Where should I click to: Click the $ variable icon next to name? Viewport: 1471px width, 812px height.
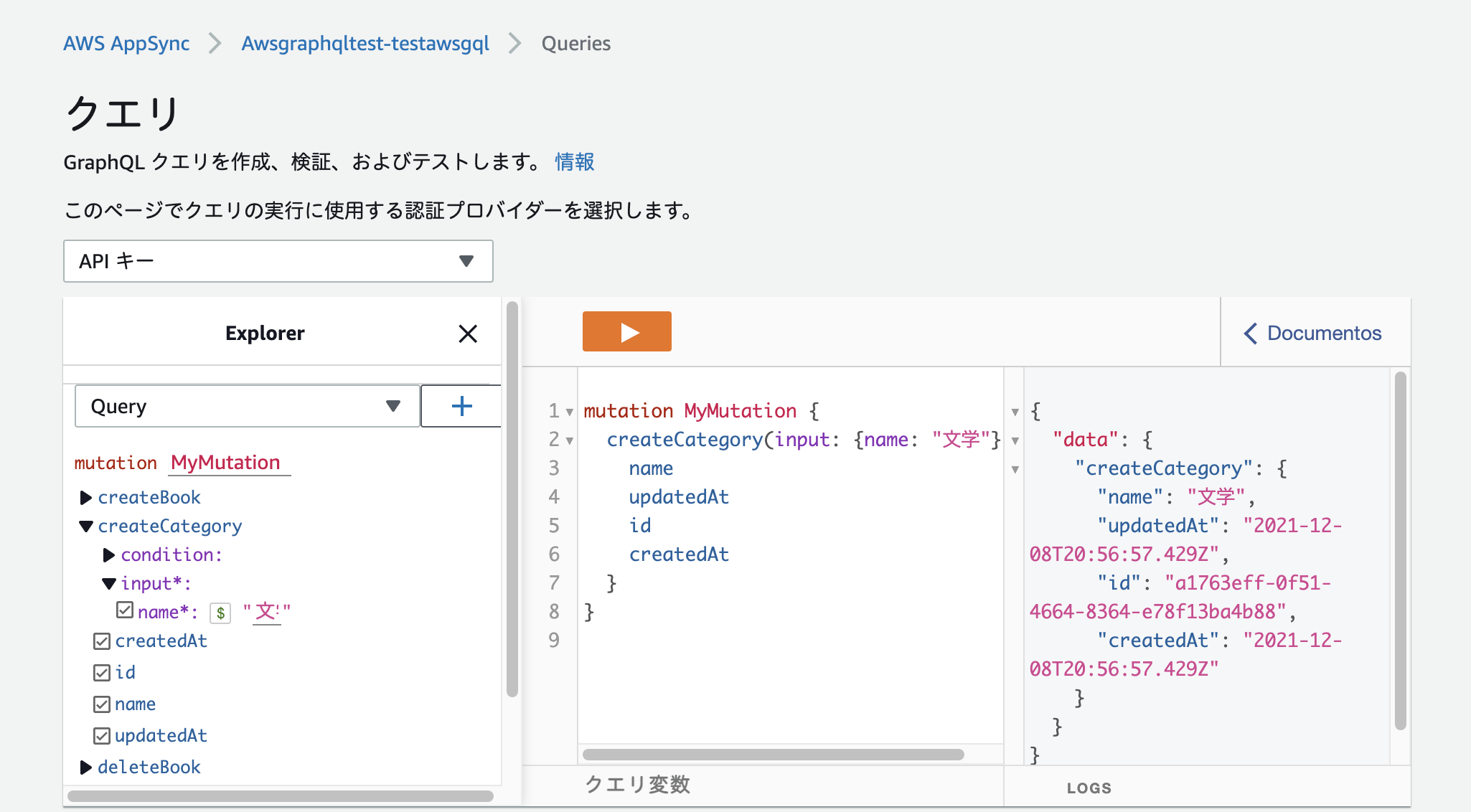click(220, 613)
